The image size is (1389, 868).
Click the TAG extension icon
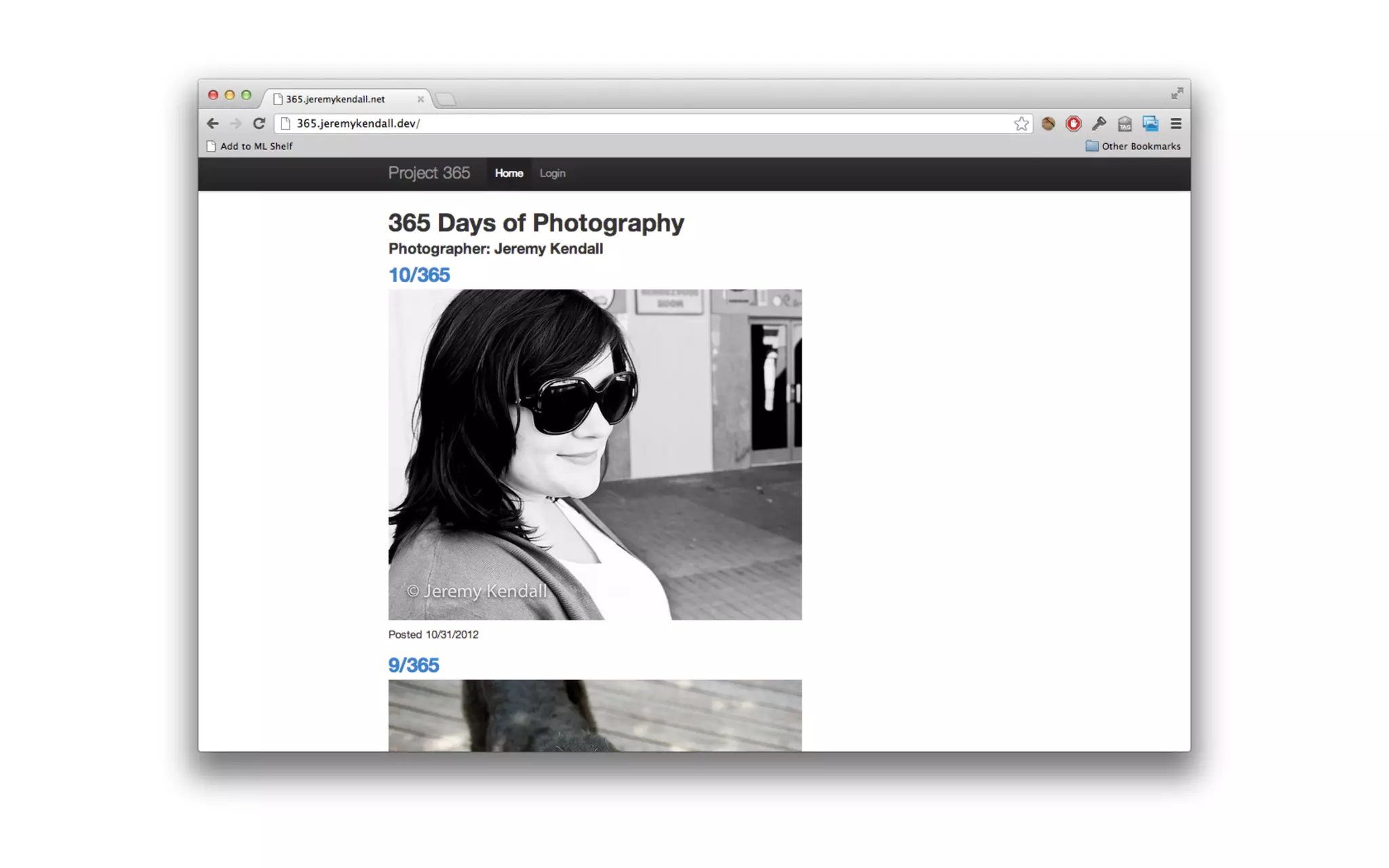pyautogui.click(x=1124, y=123)
